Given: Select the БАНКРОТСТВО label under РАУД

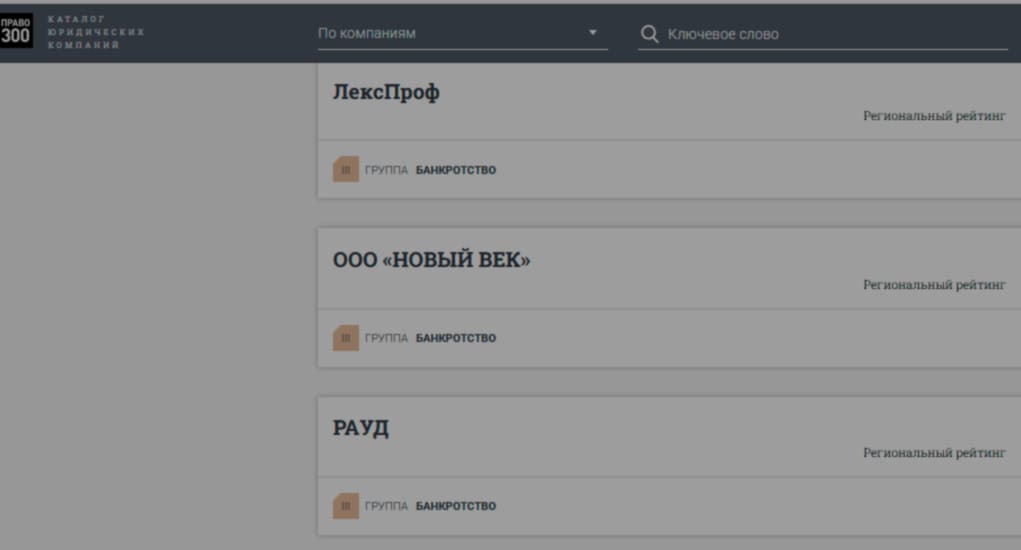Looking at the screenshot, I should pos(456,506).
